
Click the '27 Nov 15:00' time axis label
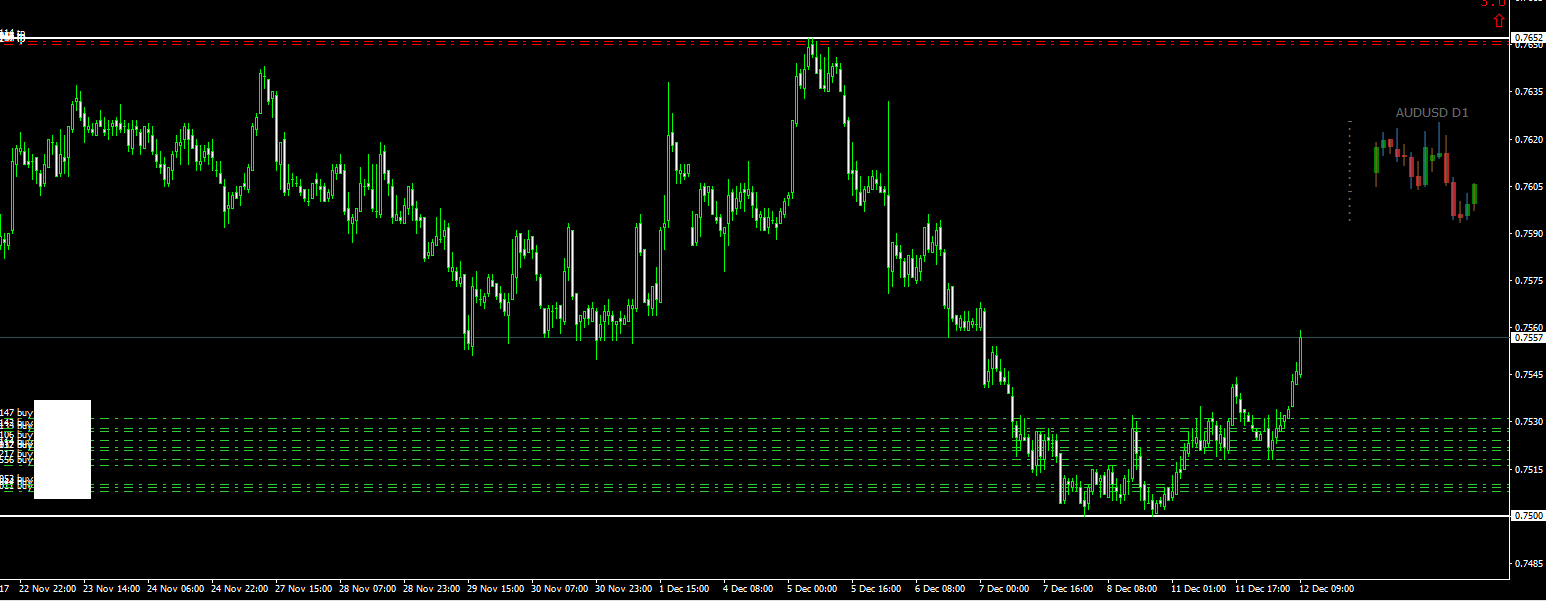pyautogui.click(x=306, y=589)
